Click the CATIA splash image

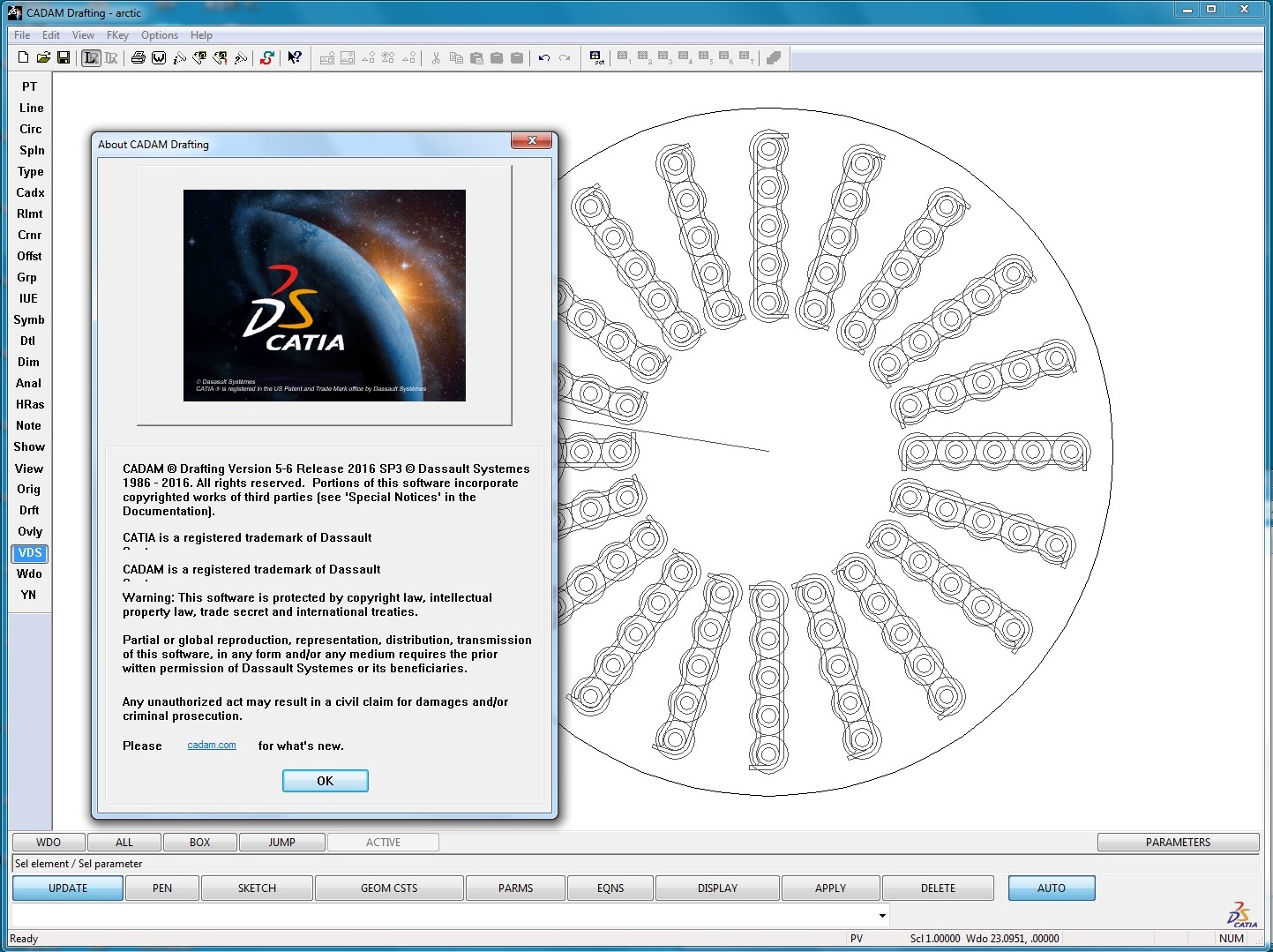[325, 296]
